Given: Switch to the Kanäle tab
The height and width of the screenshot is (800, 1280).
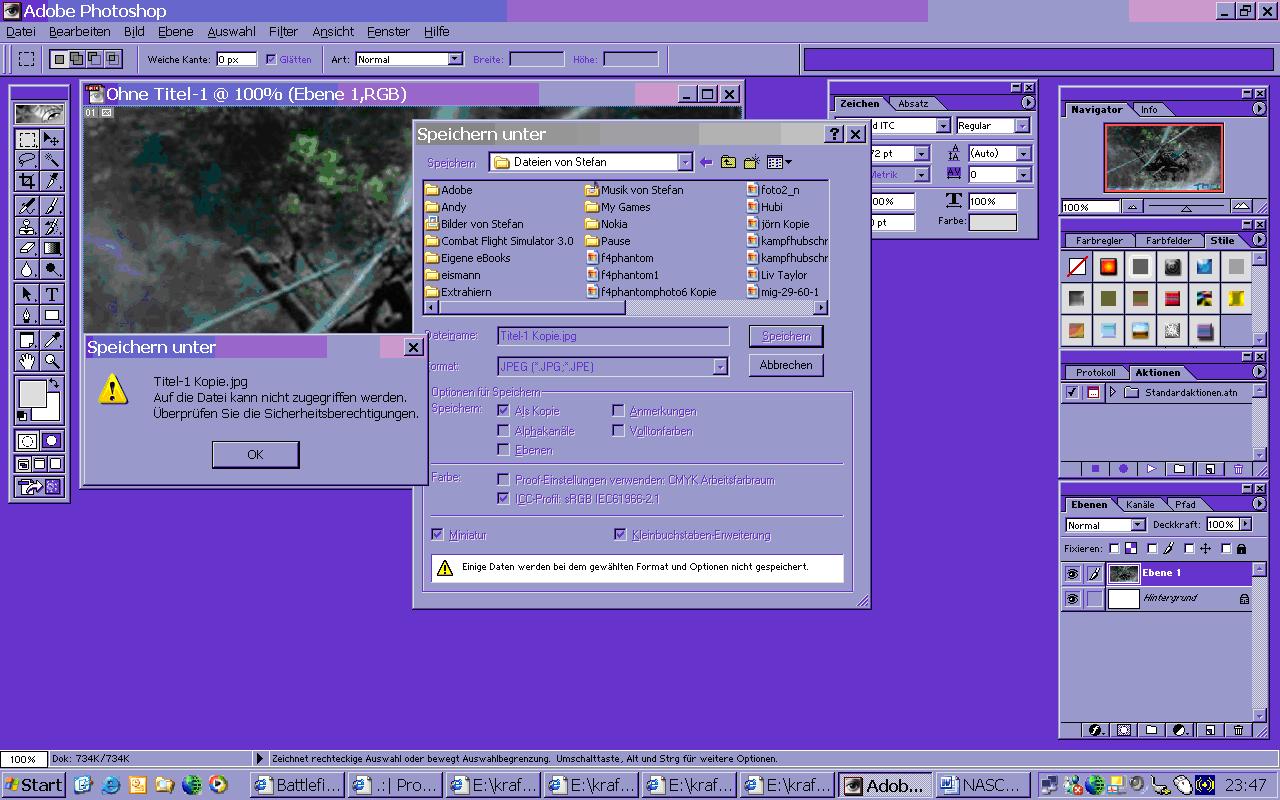Looking at the screenshot, I should pyautogui.click(x=1140, y=504).
